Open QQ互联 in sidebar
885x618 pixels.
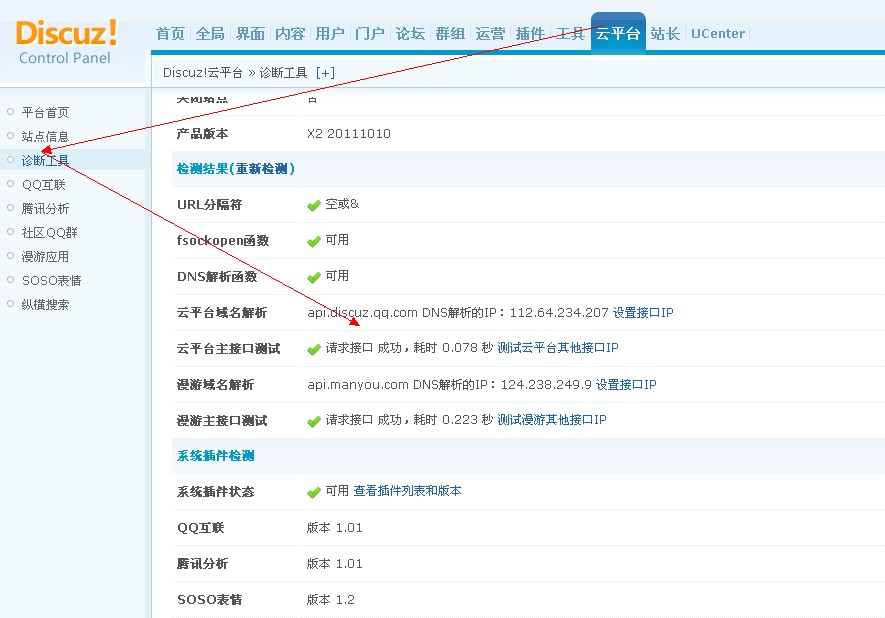point(43,185)
